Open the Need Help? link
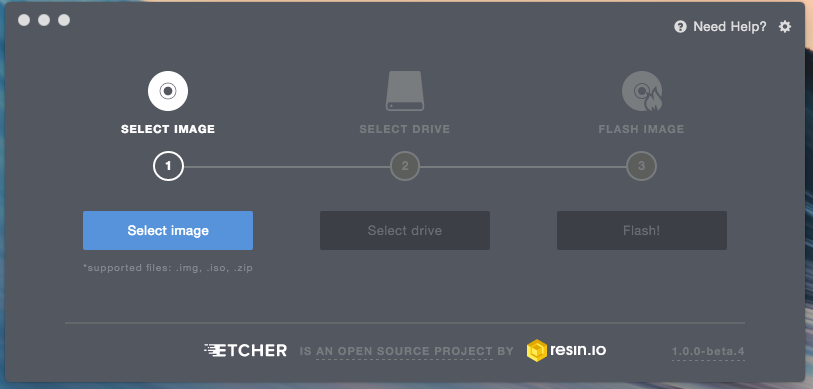 click(730, 26)
